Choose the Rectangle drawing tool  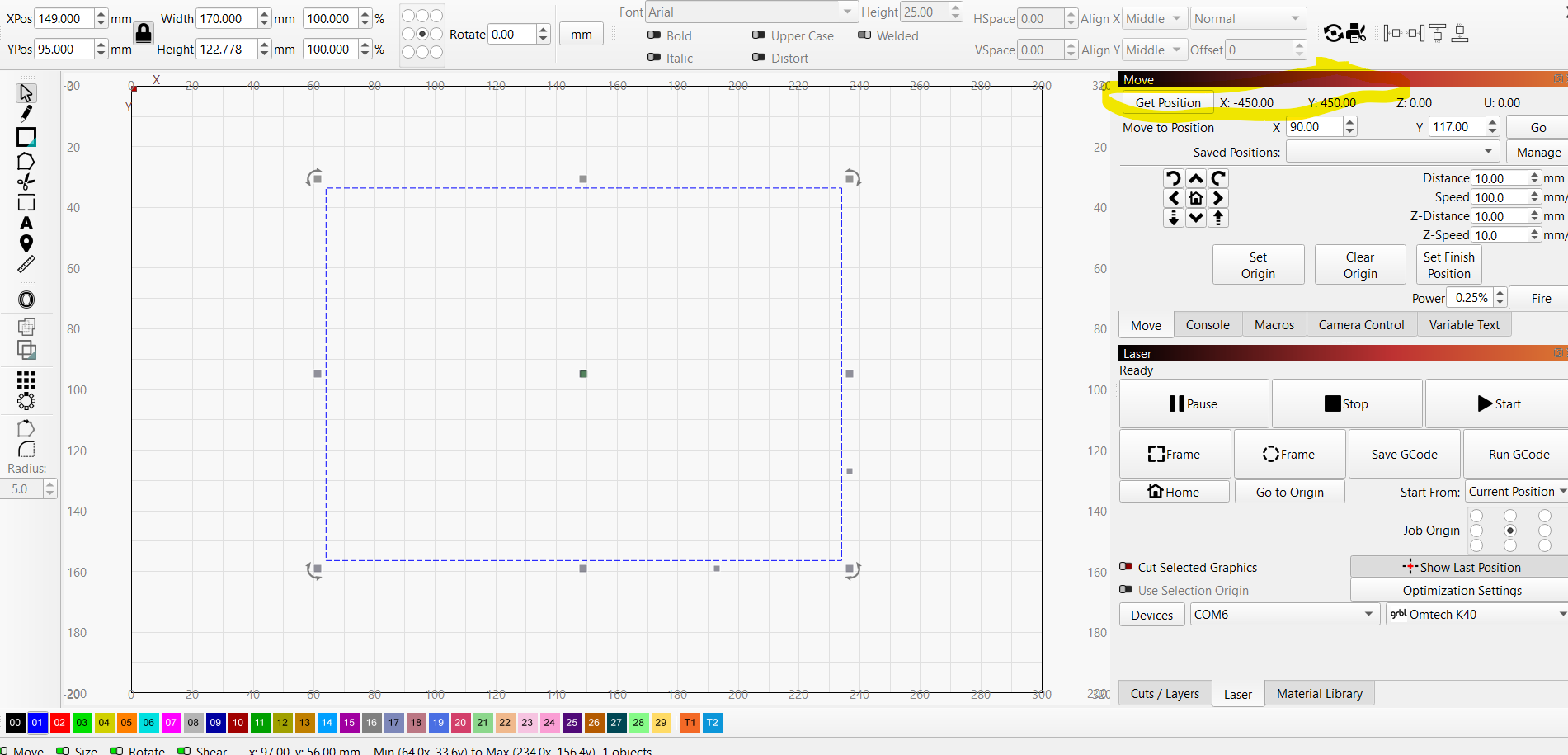(26, 137)
